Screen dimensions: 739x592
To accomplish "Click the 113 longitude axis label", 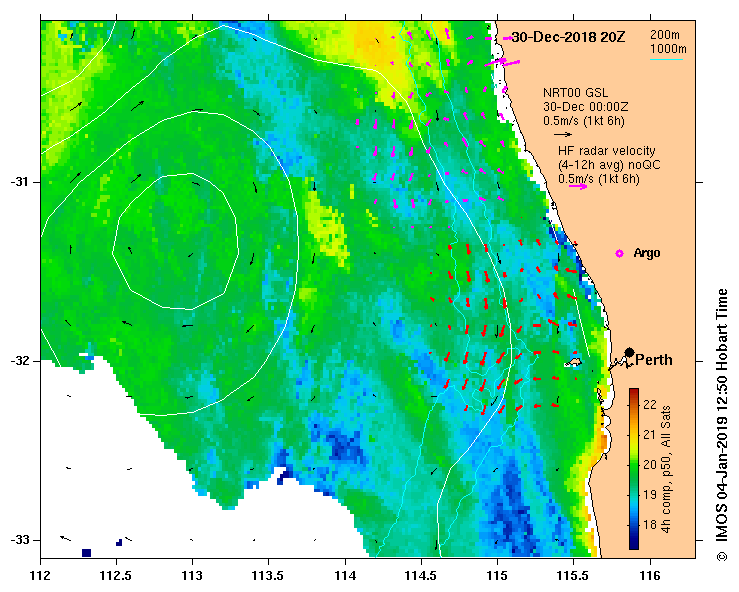I will pyautogui.click(x=192, y=576).
